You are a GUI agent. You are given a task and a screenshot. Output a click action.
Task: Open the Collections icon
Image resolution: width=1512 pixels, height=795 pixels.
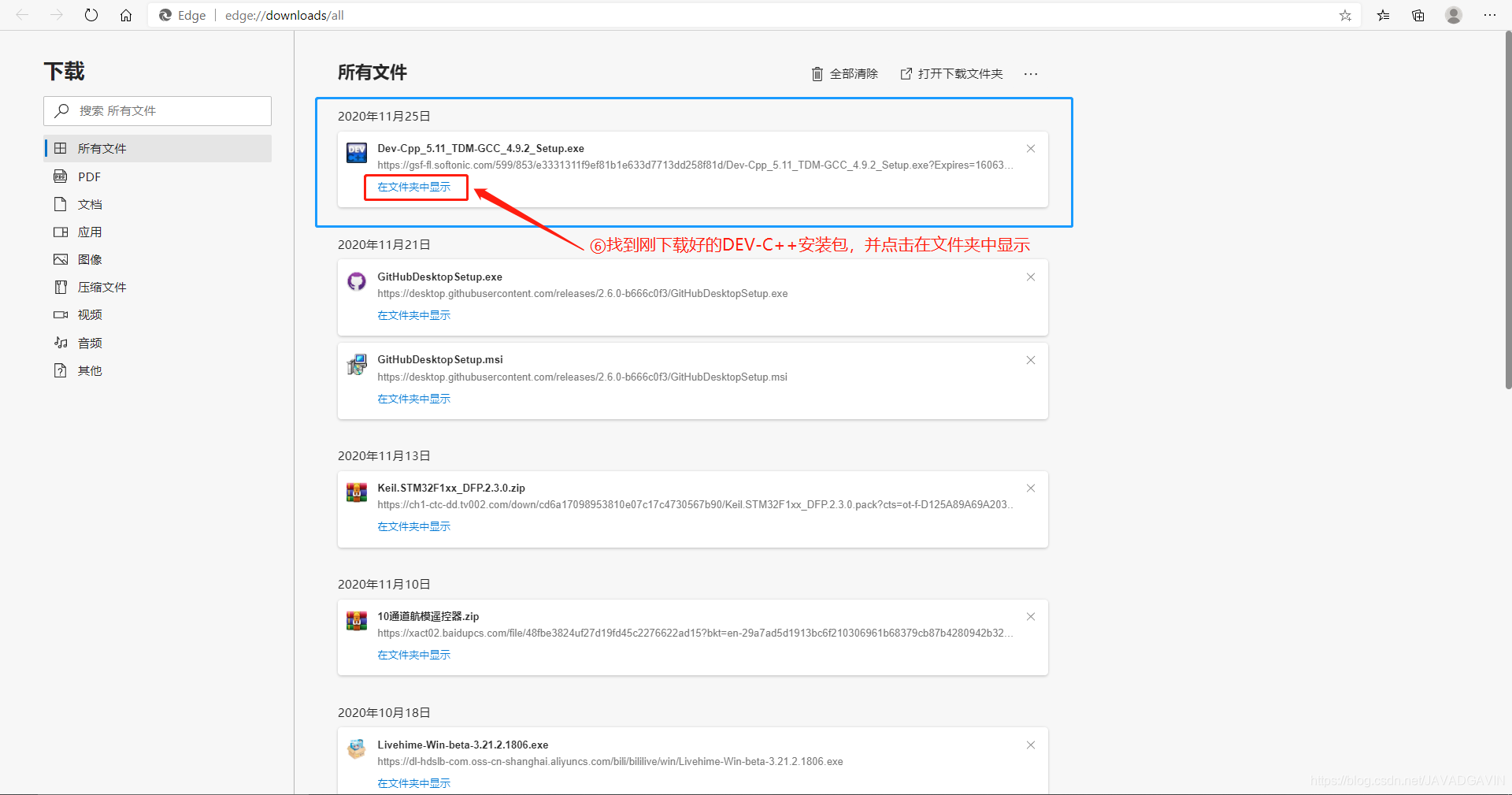1417,15
